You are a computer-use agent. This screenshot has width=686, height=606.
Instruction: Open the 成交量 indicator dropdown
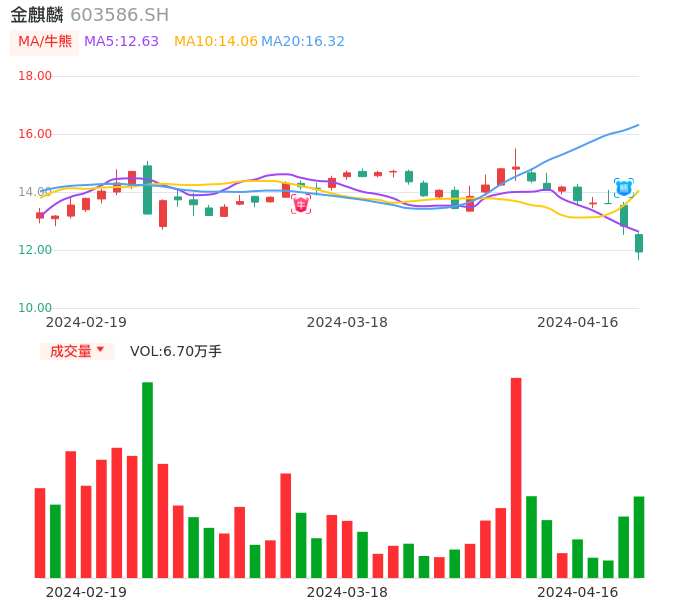[x=77, y=351]
